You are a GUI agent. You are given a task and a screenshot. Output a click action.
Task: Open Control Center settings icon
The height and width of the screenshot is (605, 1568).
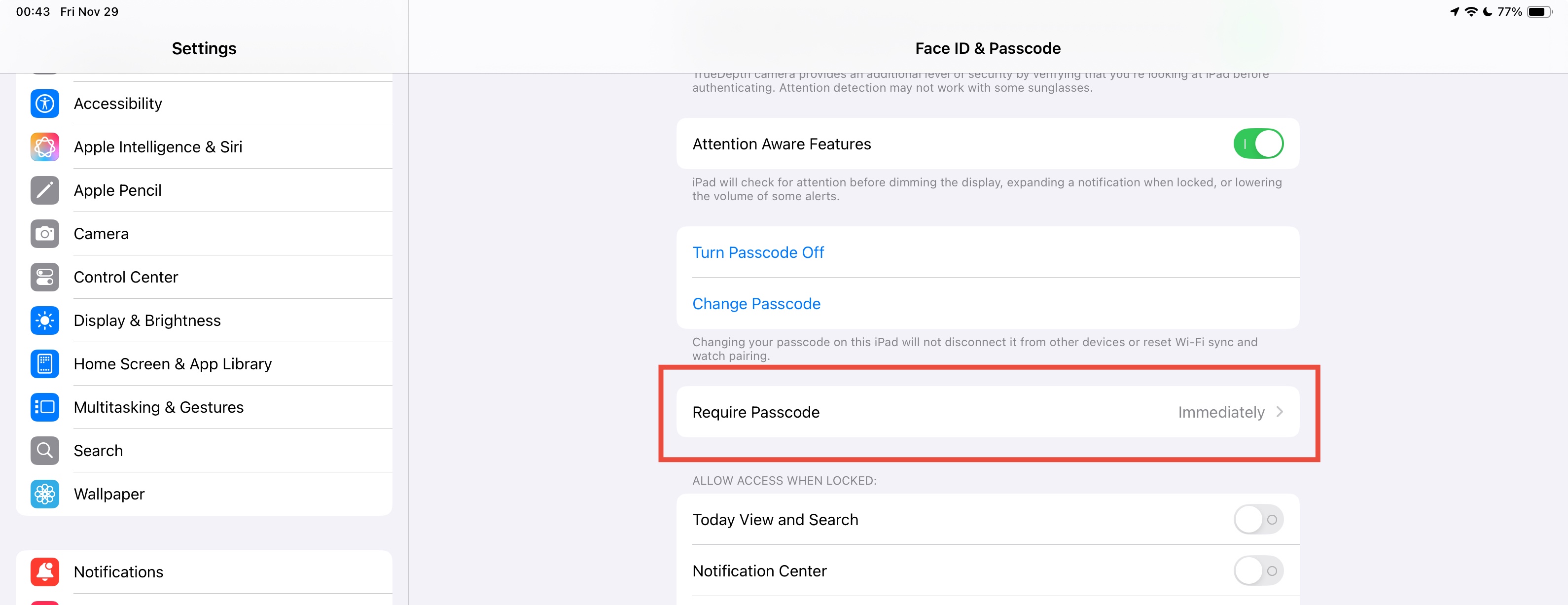click(x=44, y=277)
